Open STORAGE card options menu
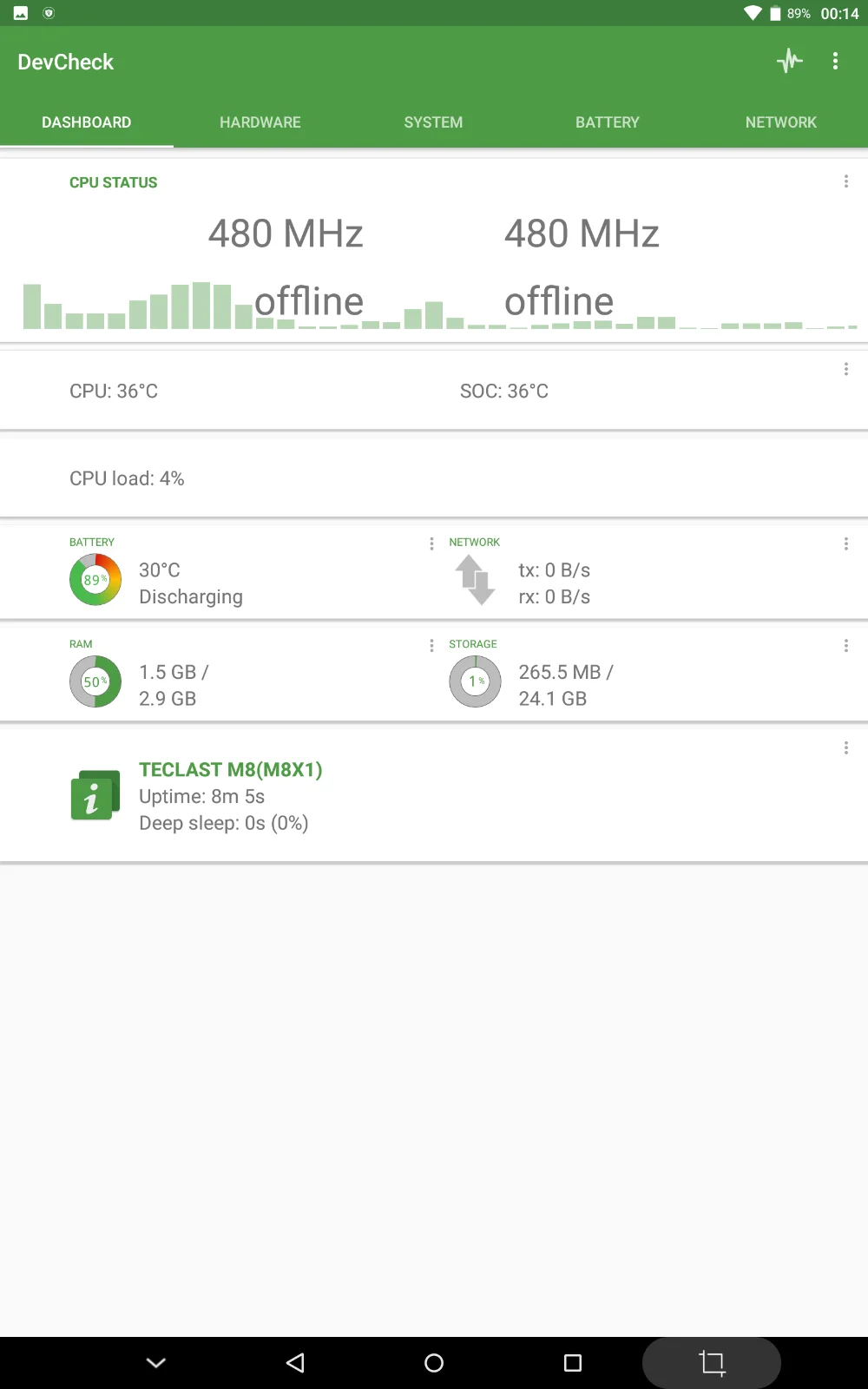868x1389 pixels. click(846, 645)
